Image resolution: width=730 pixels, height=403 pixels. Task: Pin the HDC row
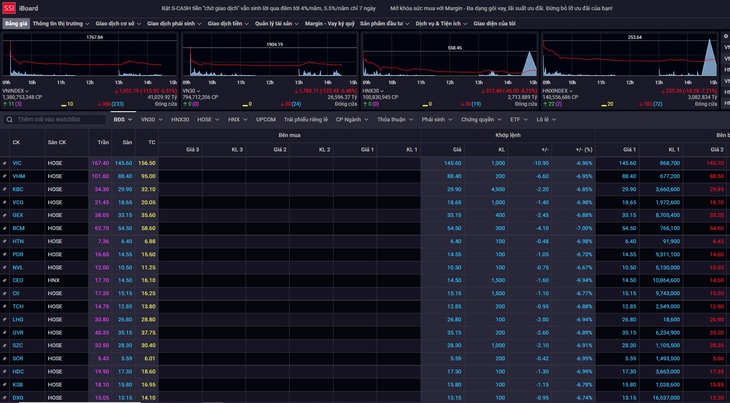pyautogui.click(x=5, y=372)
